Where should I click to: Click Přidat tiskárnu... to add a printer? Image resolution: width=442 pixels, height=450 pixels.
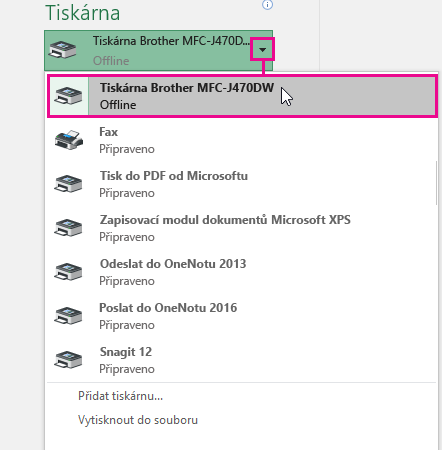click(120, 396)
